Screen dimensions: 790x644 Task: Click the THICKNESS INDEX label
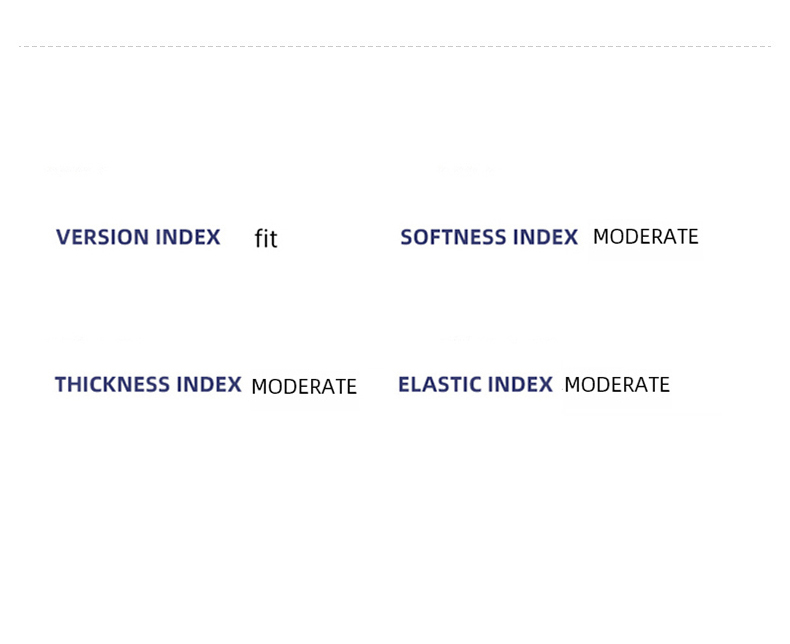[148, 385]
